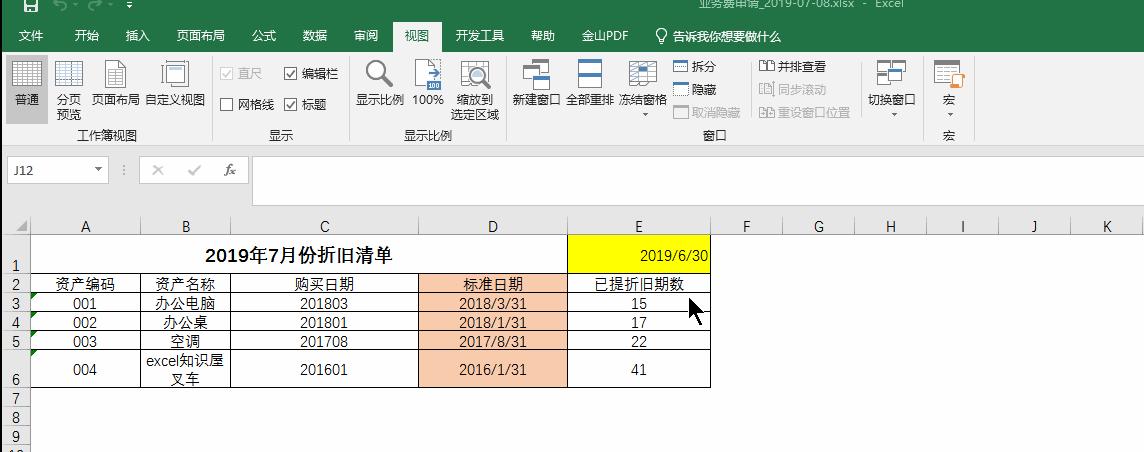Open the Formulas (公式) tab
The width and height of the screenshot is (1144, 452).
tap(264, 36)
